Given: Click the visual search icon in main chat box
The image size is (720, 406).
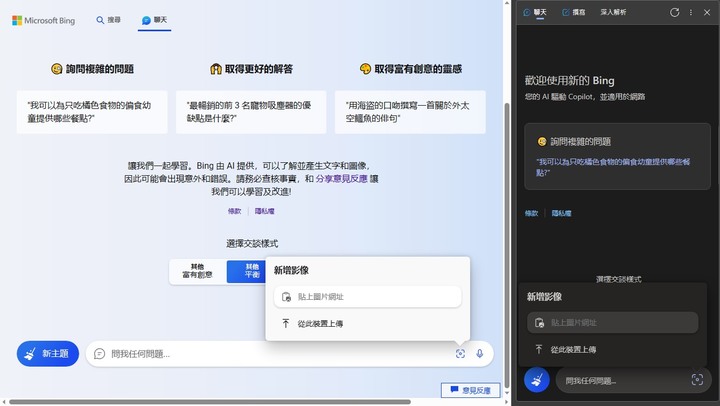Looking at the screenshot, I should click(460, 353).
